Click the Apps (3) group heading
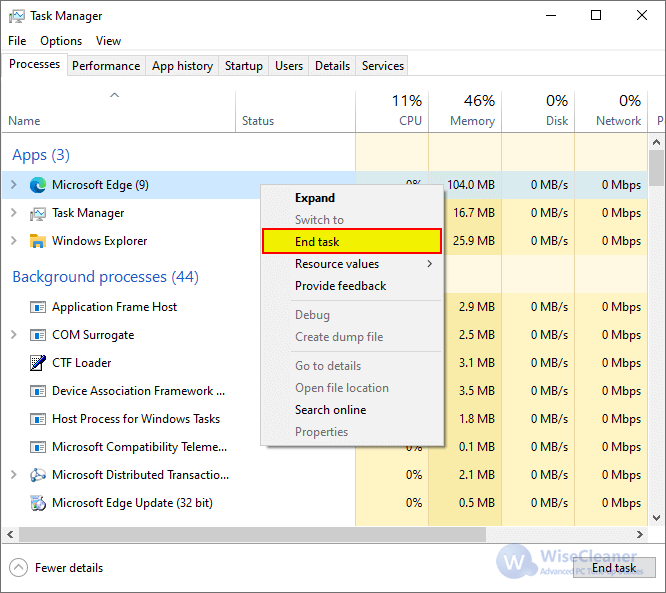 click(41, 155)
